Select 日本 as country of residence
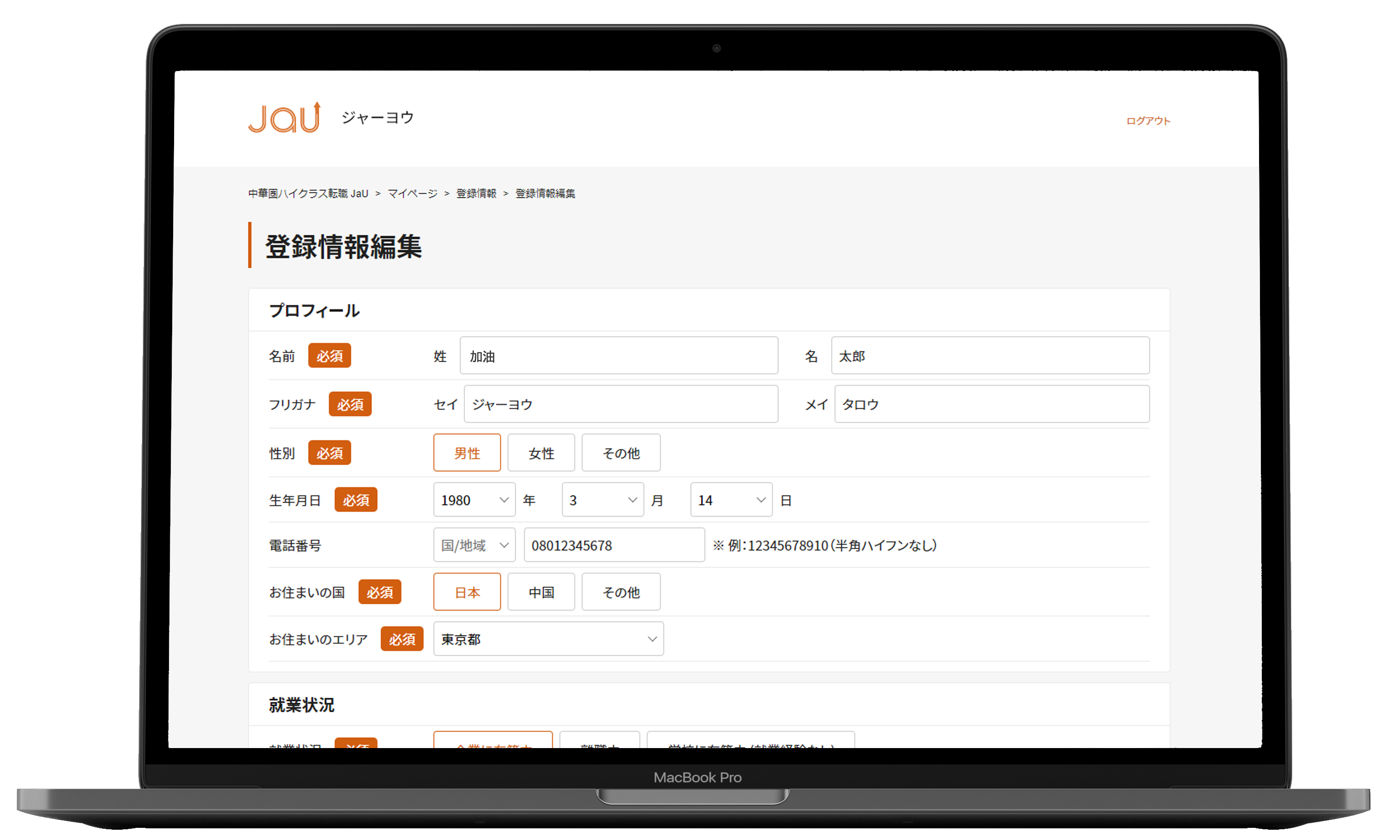The width and height of the screenshot is (1400, 840). point(467,592)
